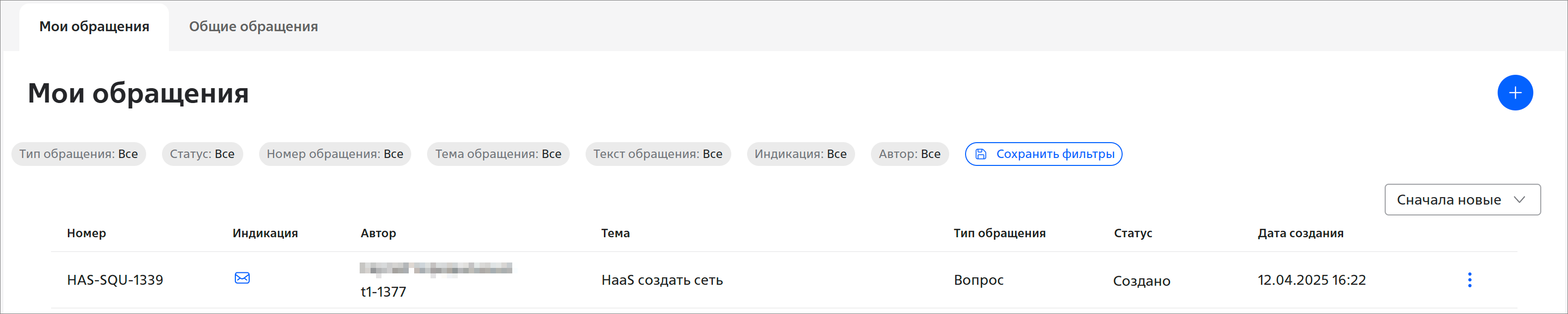Click Сохранить фильтры button
The width and height of the screenshot is (1568, 314).
1054,154
